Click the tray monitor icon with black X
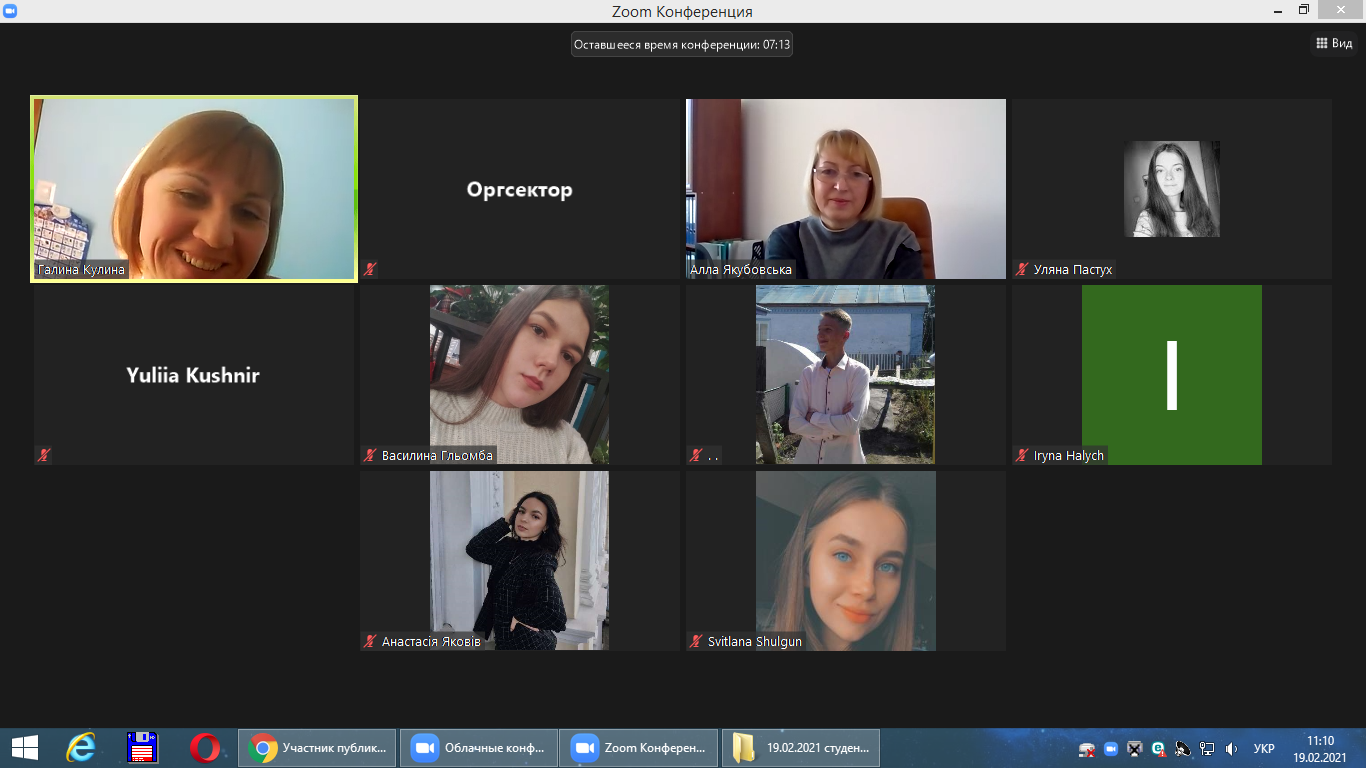This screenshot has width=1366, height=768. 1135,748
